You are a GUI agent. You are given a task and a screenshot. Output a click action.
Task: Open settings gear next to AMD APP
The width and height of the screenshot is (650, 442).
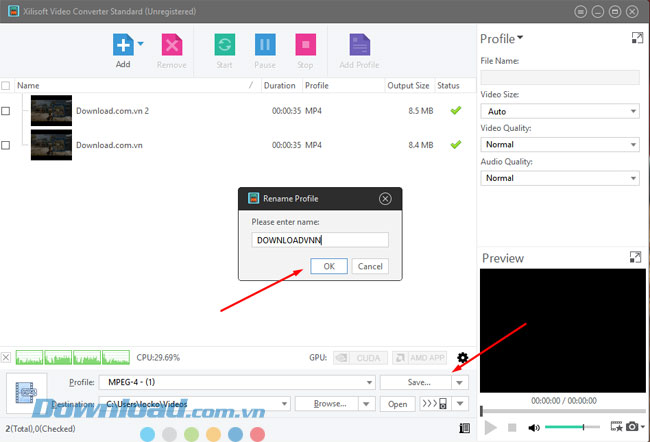click(463, 357)
